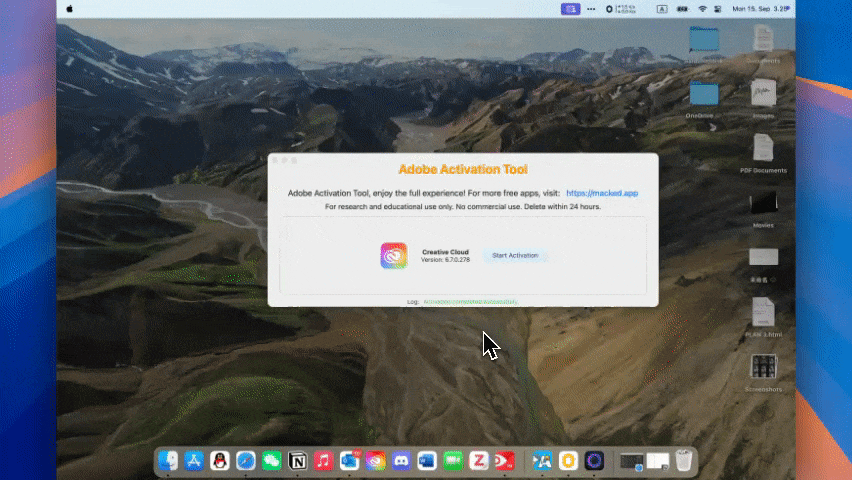Screen dimensions: 852x480
Task: Open Notion from the Dock
Action: pos(297,461)
